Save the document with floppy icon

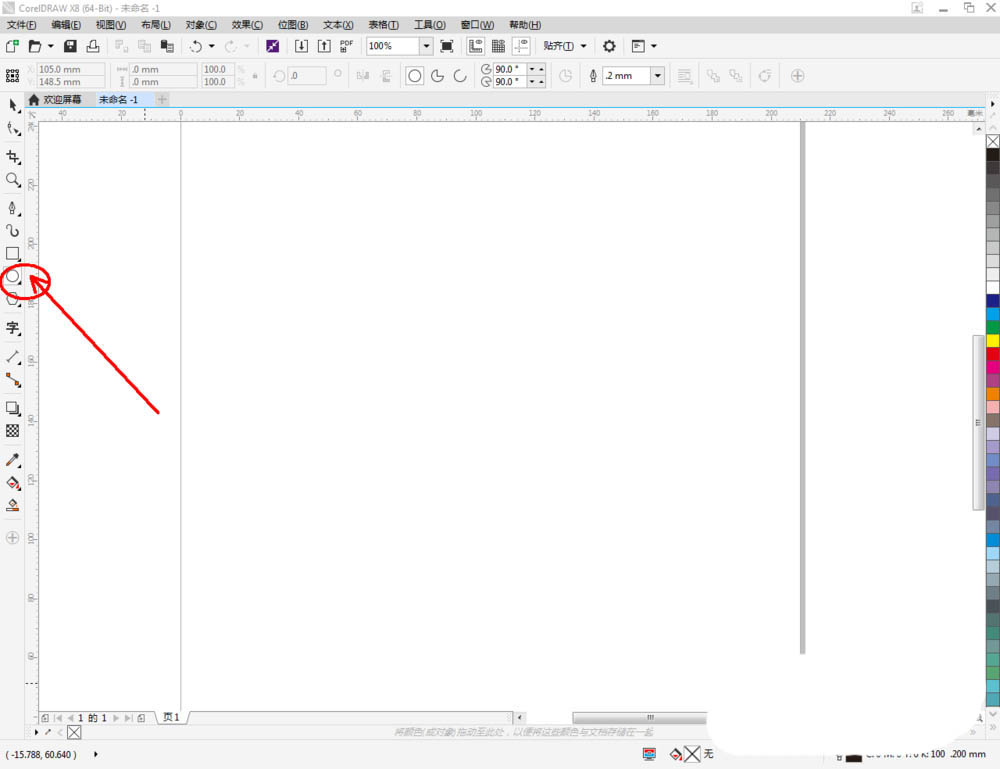70,46
